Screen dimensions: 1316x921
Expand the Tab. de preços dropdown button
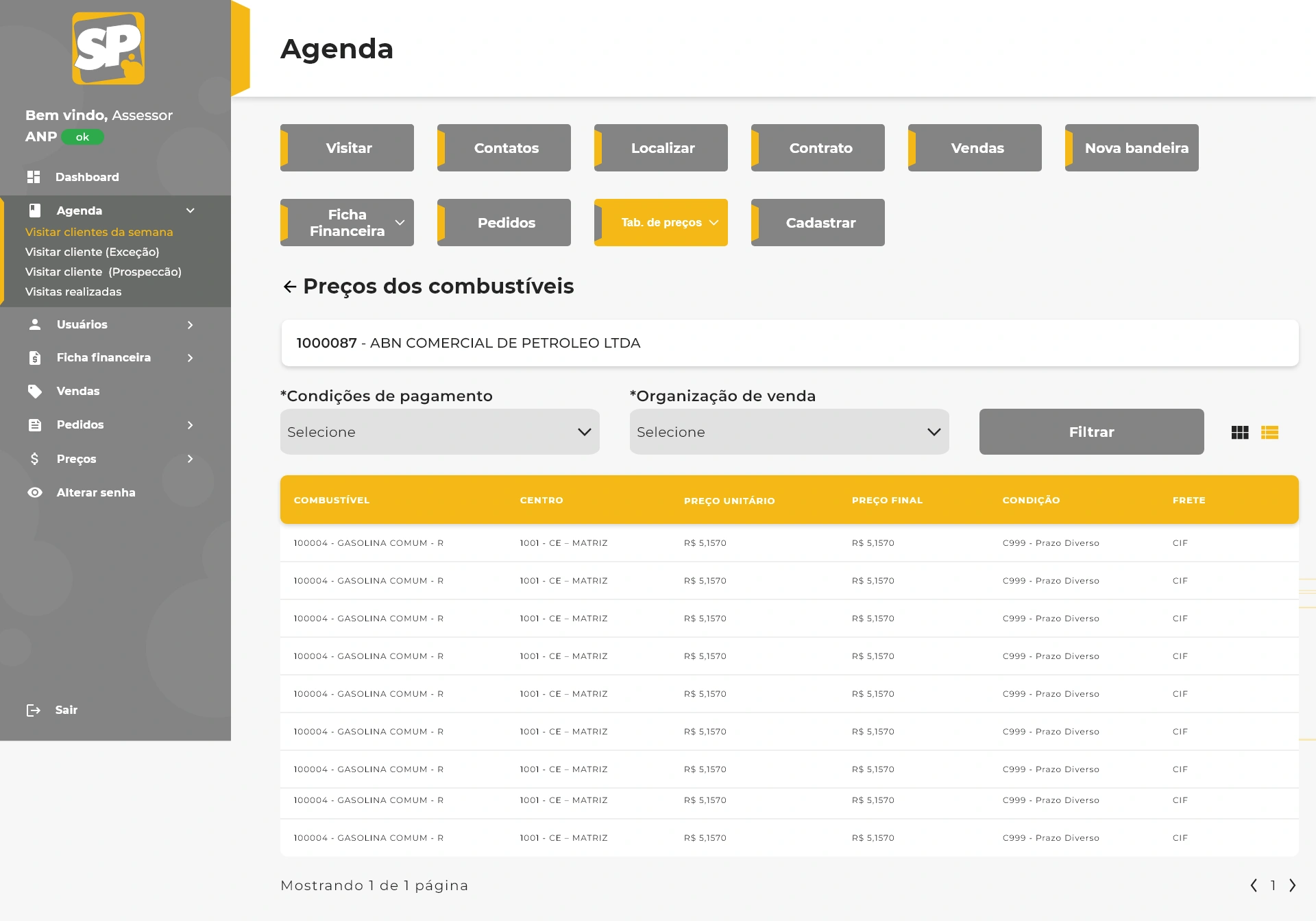[661, 222]
